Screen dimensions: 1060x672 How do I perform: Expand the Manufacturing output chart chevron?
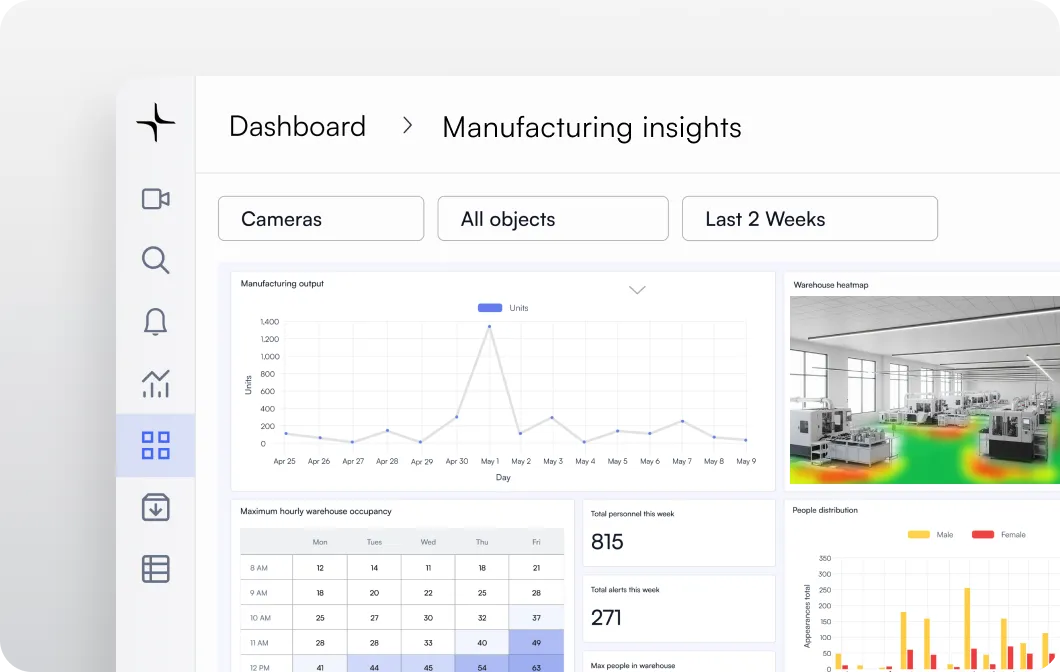point(637,289)
